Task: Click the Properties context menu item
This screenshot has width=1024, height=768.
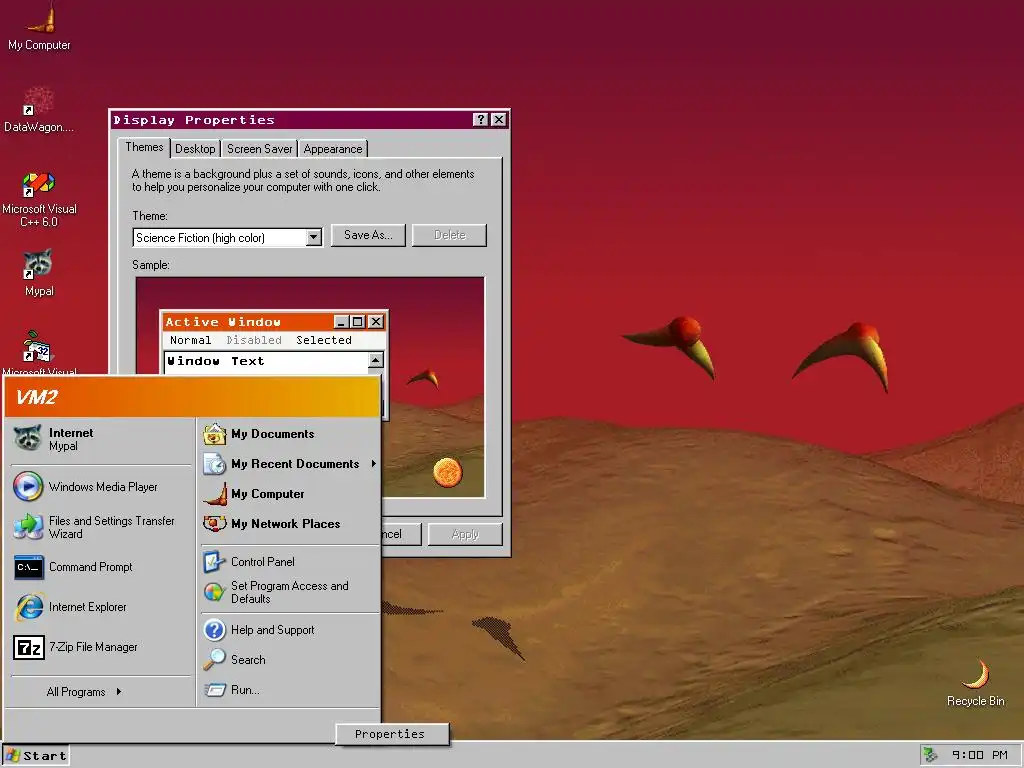Action: point(390,734)
